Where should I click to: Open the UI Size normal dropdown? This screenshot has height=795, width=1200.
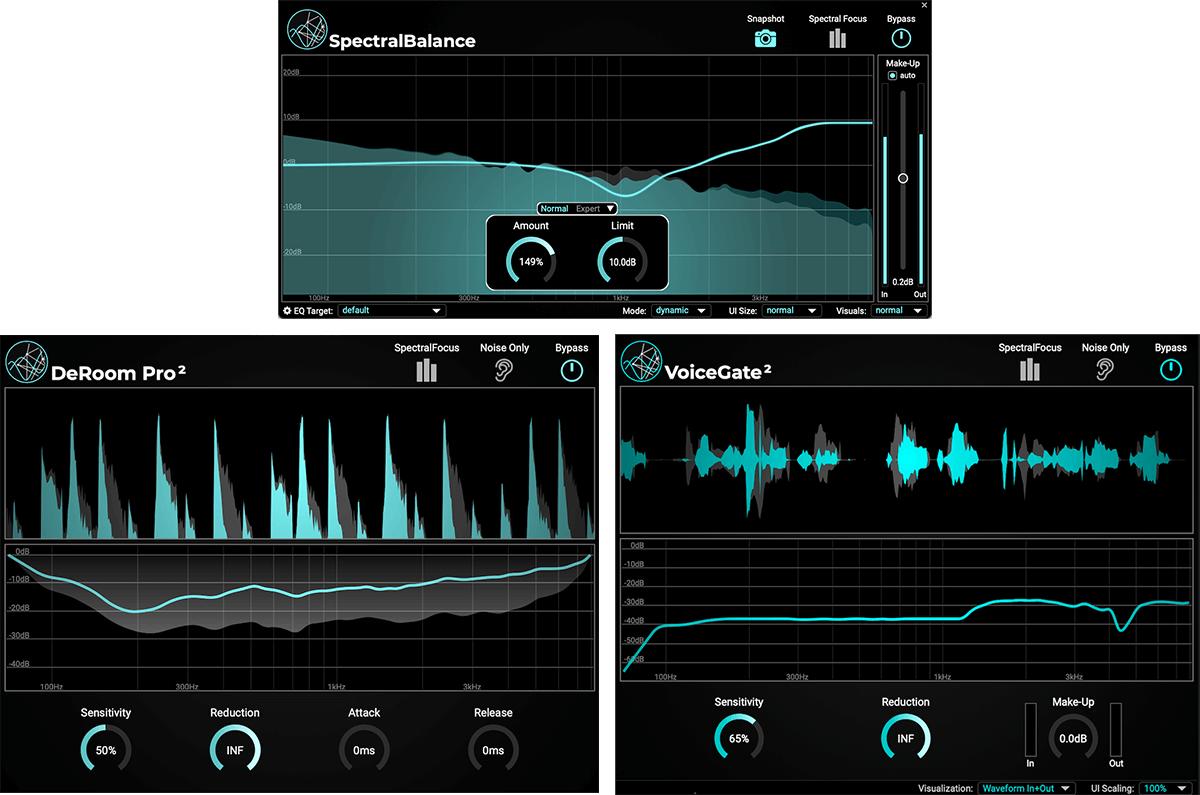pyautogui.click(x=791, y=311)
